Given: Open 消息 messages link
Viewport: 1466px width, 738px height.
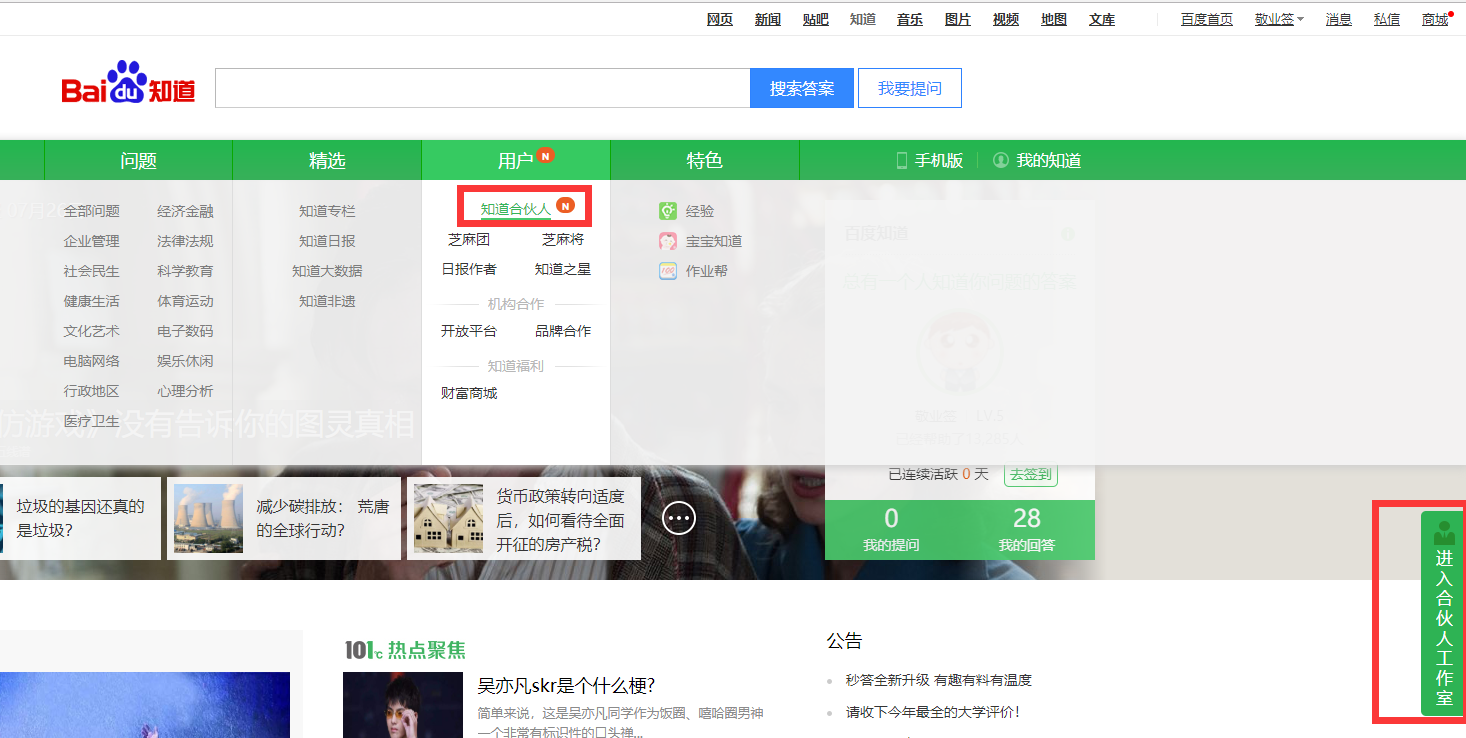Looking at the screenshot, I should (x=1339, y=19).
